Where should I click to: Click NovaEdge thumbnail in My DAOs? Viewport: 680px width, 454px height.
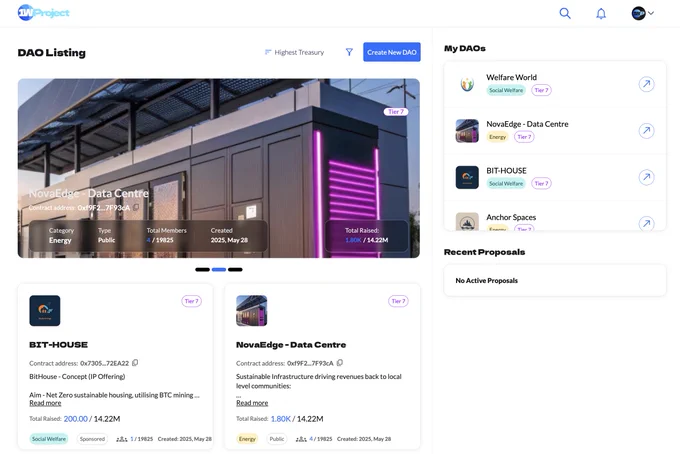(x=467, y=131)
